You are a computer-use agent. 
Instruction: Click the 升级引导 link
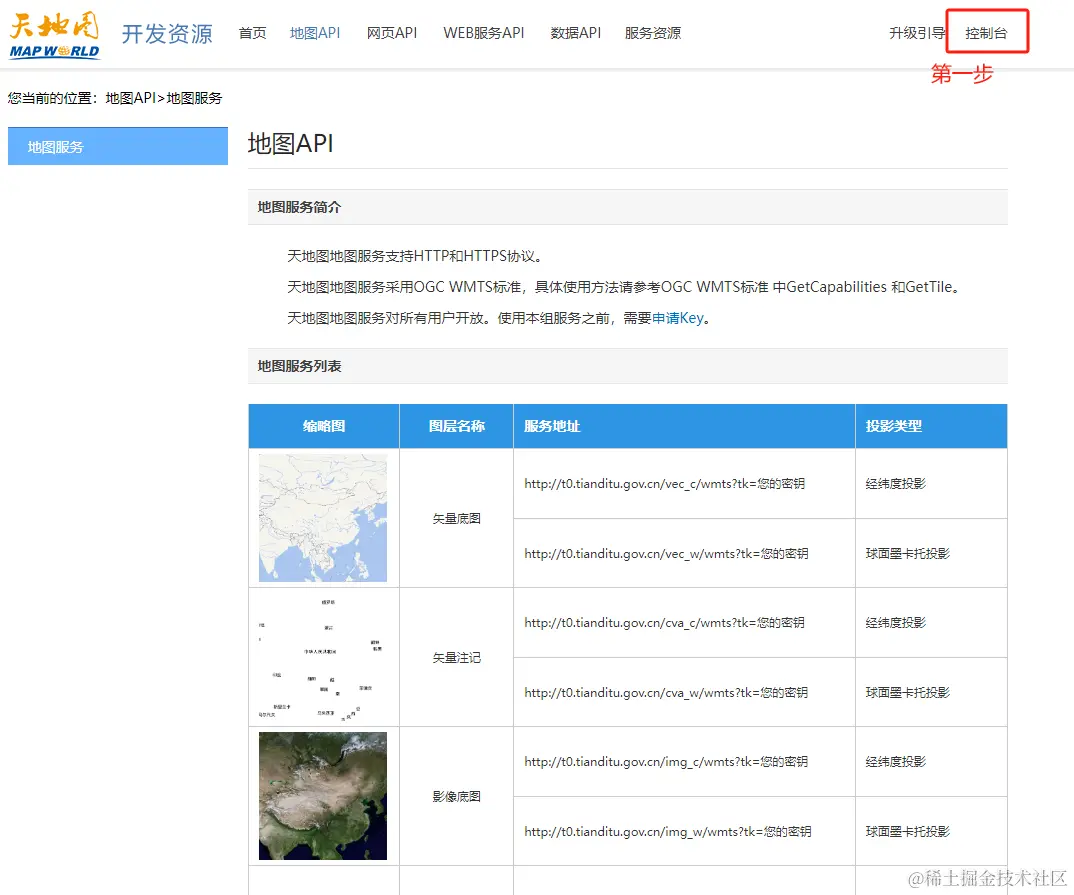click(916, 33)
